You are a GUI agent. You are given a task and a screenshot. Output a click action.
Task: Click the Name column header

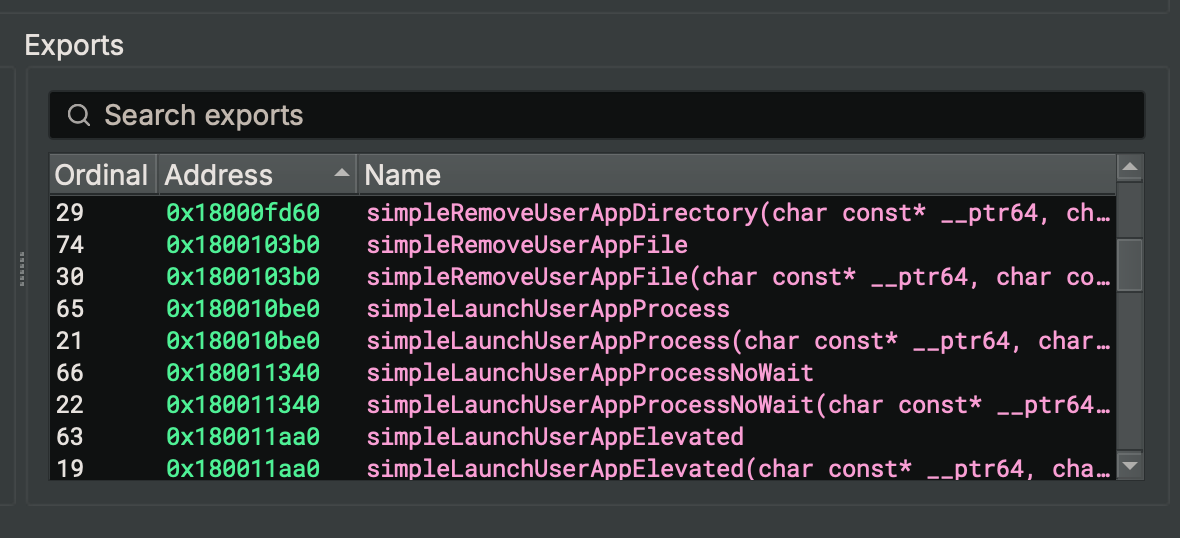tap(403, 175)
